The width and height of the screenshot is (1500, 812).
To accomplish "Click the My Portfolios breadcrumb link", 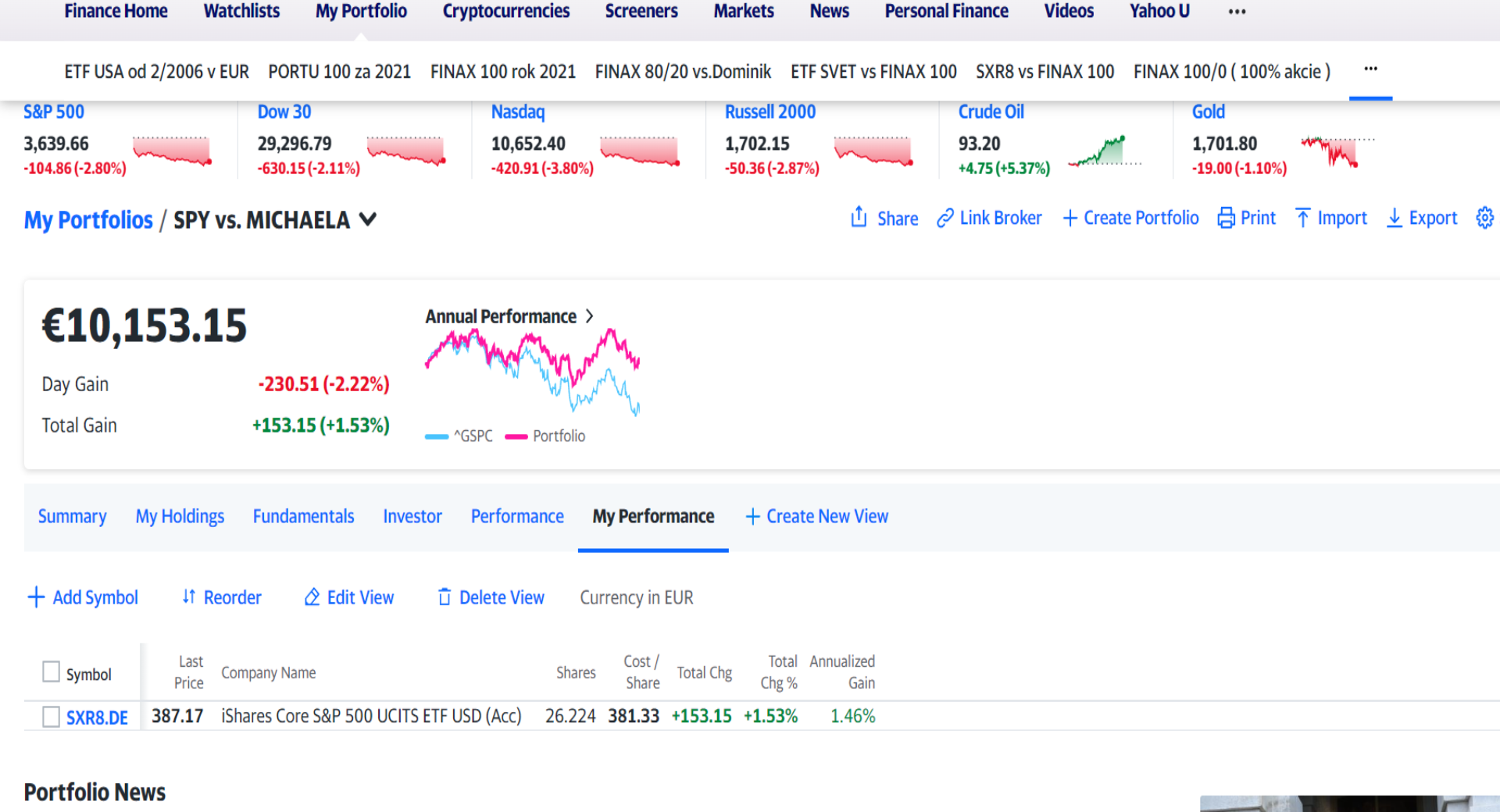I will click(x=88, y=220).
